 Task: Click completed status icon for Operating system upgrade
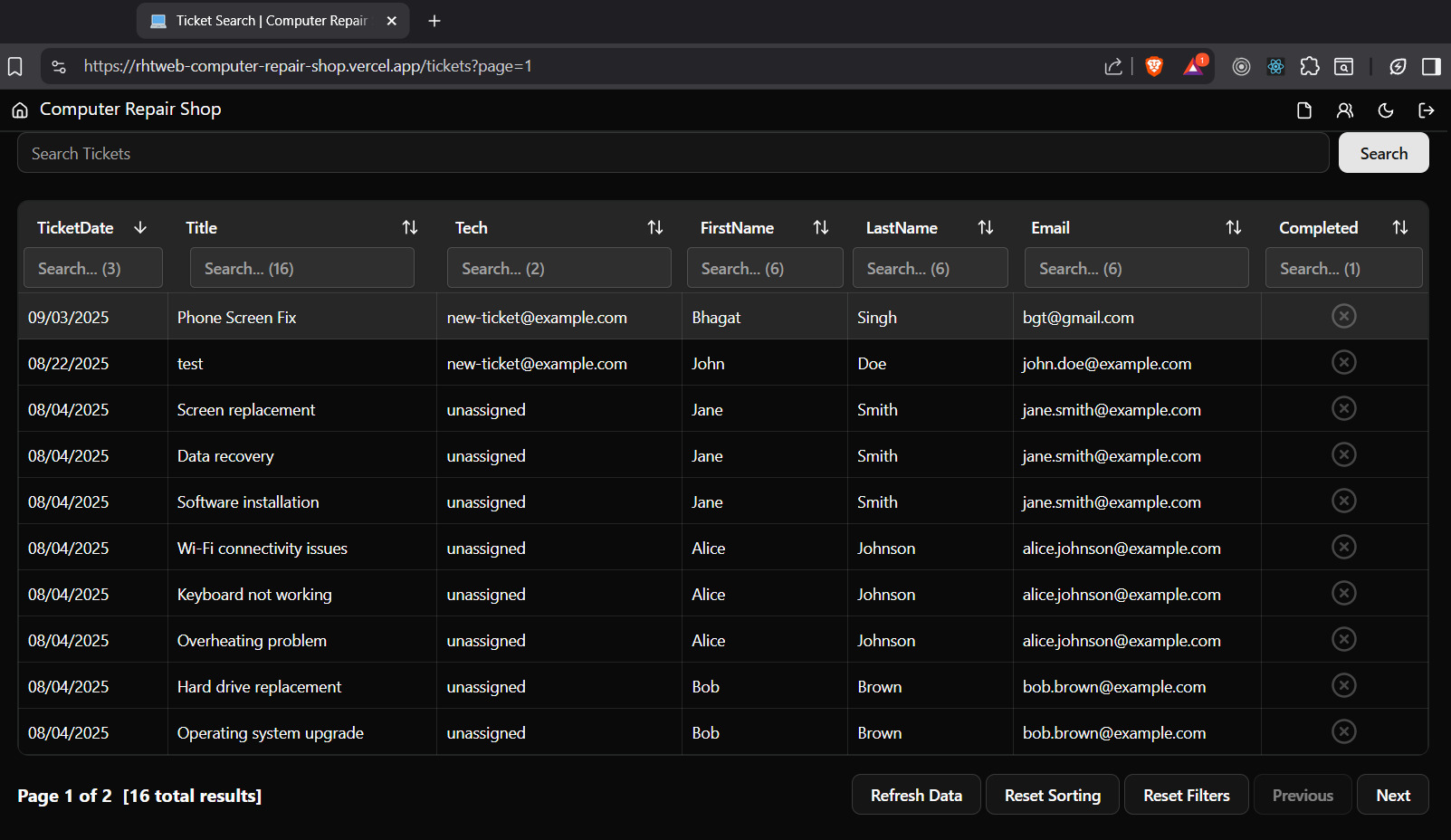(1344, 731)
